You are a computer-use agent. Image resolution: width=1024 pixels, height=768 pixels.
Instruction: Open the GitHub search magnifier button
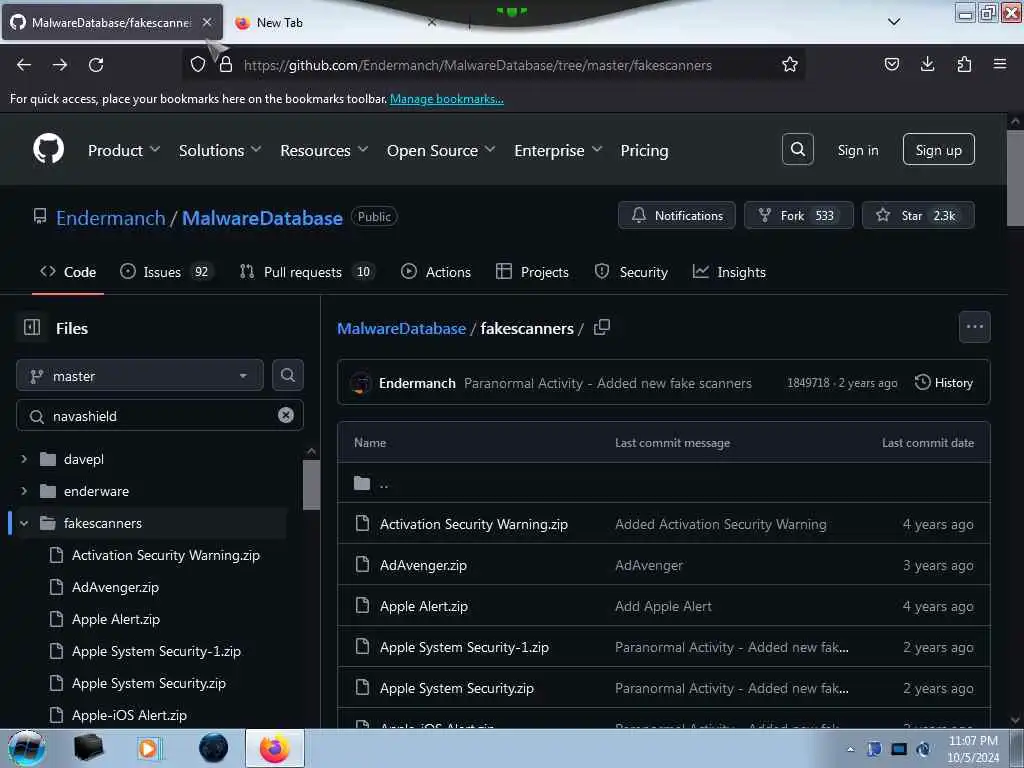point(797,150)
